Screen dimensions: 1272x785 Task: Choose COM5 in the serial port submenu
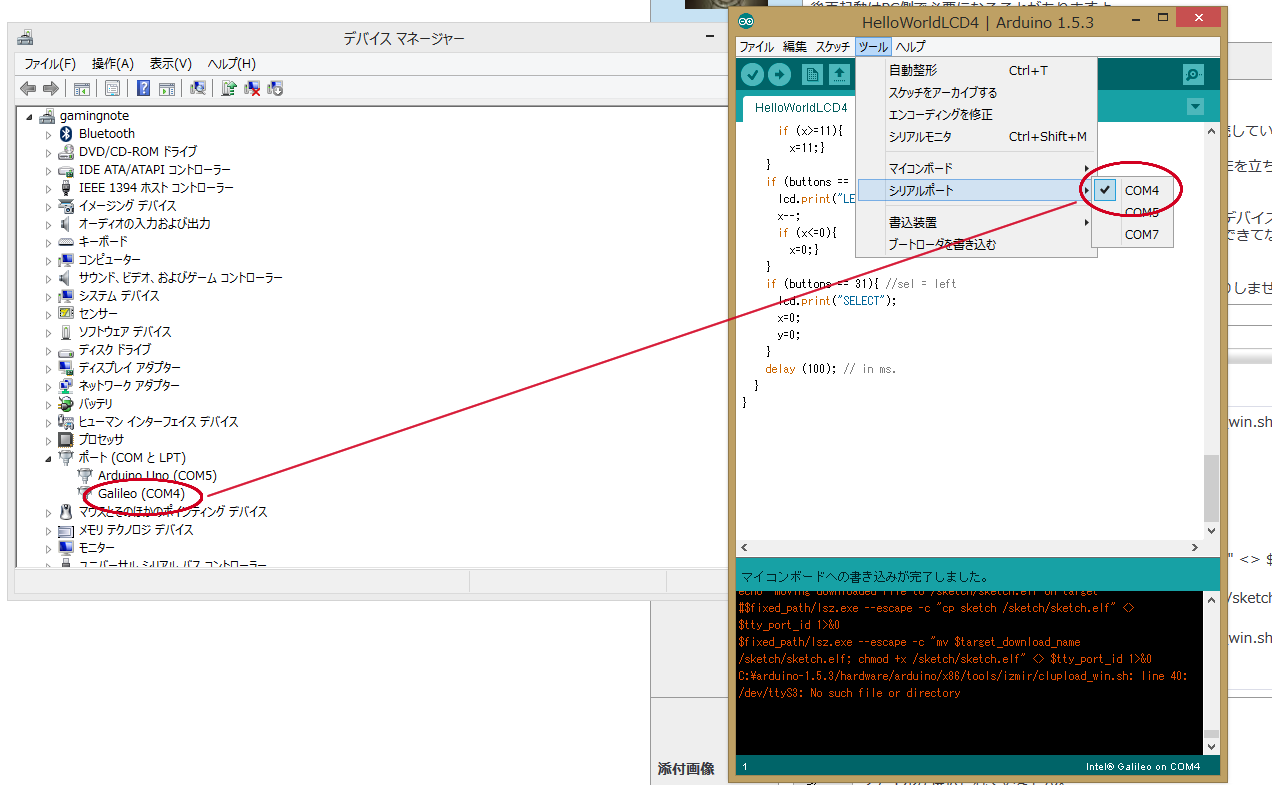[x=1141, y=213]
